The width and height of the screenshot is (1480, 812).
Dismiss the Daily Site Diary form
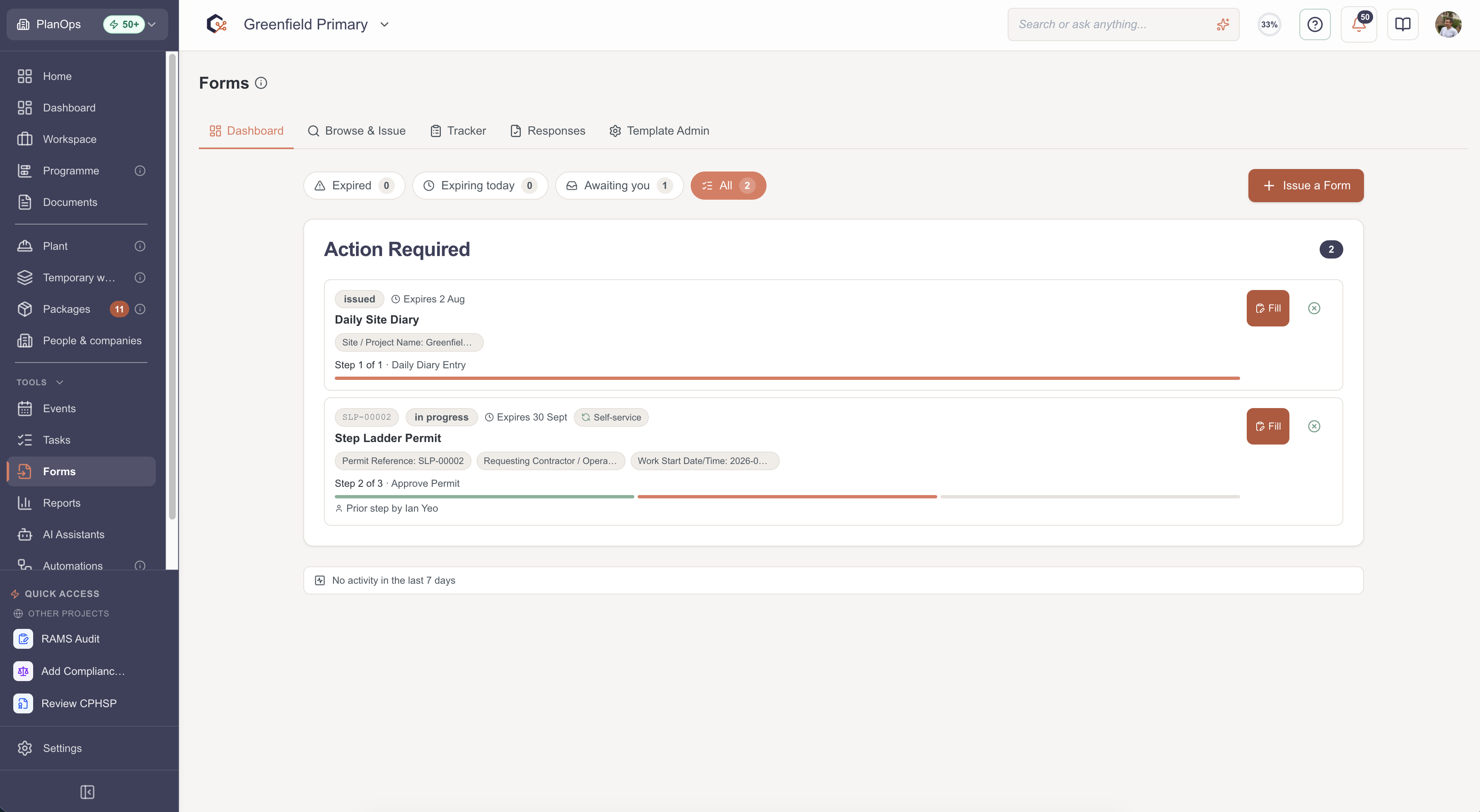[1314, 308]
